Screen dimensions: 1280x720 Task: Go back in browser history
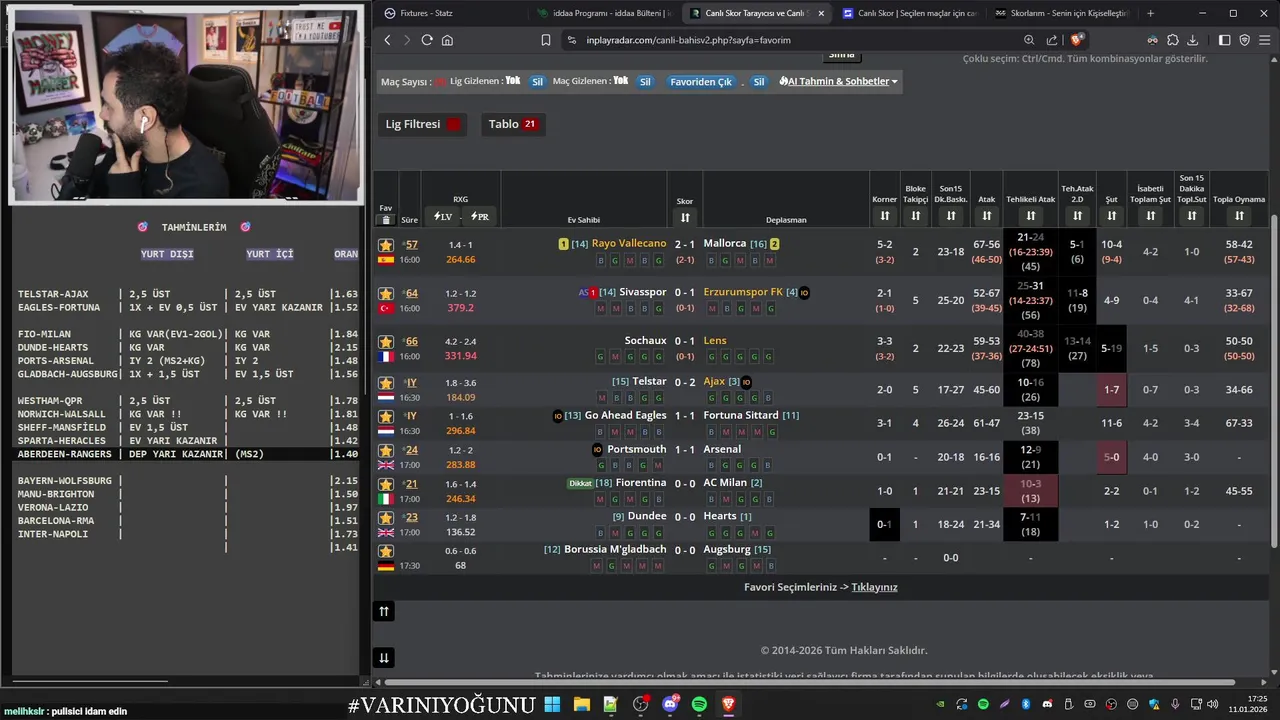point(388,40)
